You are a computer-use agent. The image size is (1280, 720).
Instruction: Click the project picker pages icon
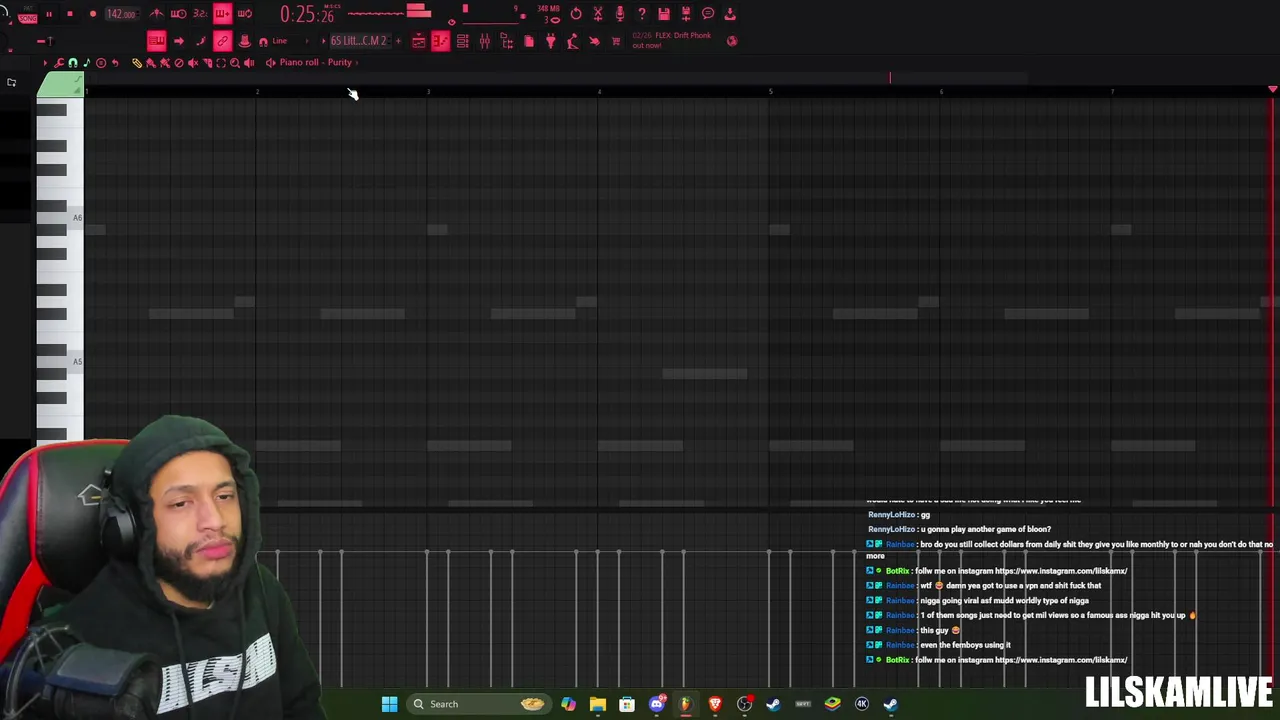[529, 41]
